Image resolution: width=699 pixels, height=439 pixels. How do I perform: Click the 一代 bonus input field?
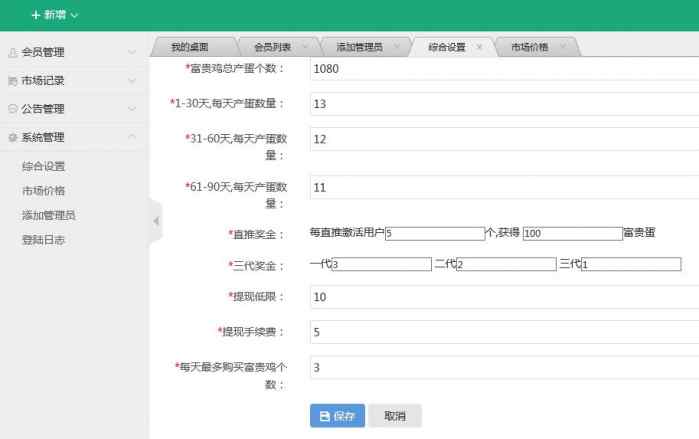pyautogui.click(x=380, y=264)
